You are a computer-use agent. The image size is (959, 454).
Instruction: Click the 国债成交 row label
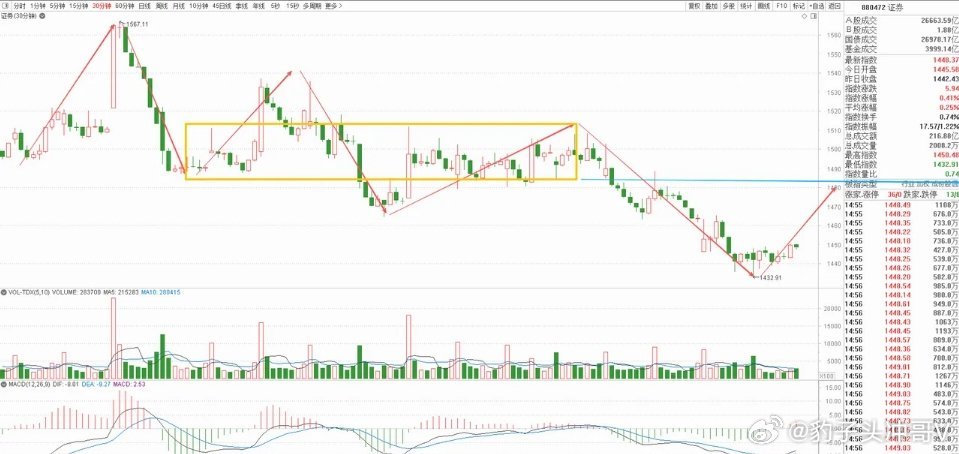861,39
